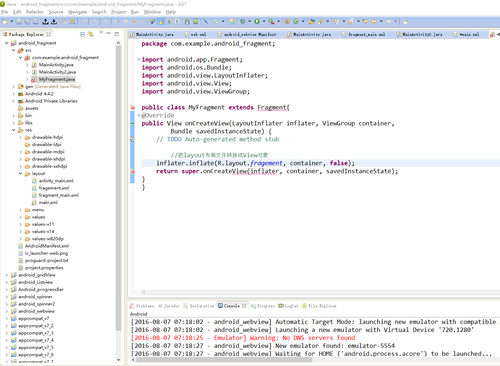
Task: Collapse the res folder node
Action: [x=14, y=130]
